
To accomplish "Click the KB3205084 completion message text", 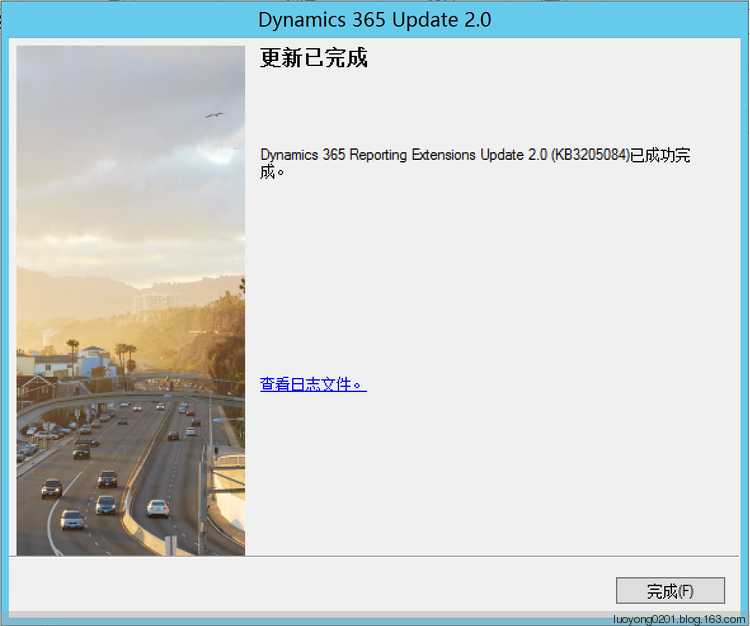I will click(475, 163).
